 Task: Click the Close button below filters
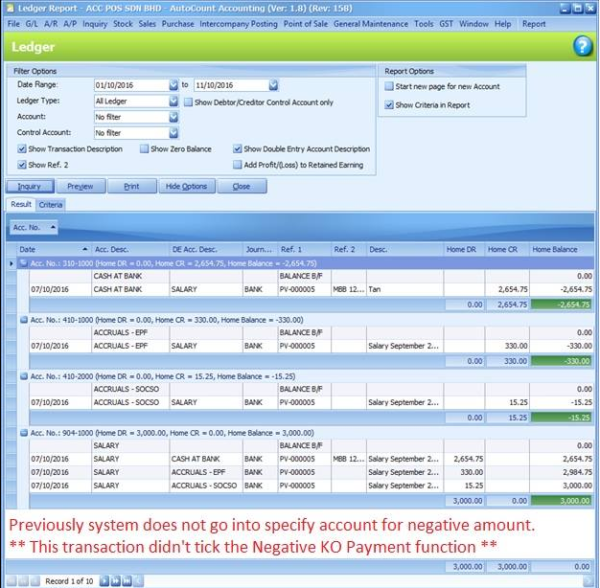coord(242,186)
